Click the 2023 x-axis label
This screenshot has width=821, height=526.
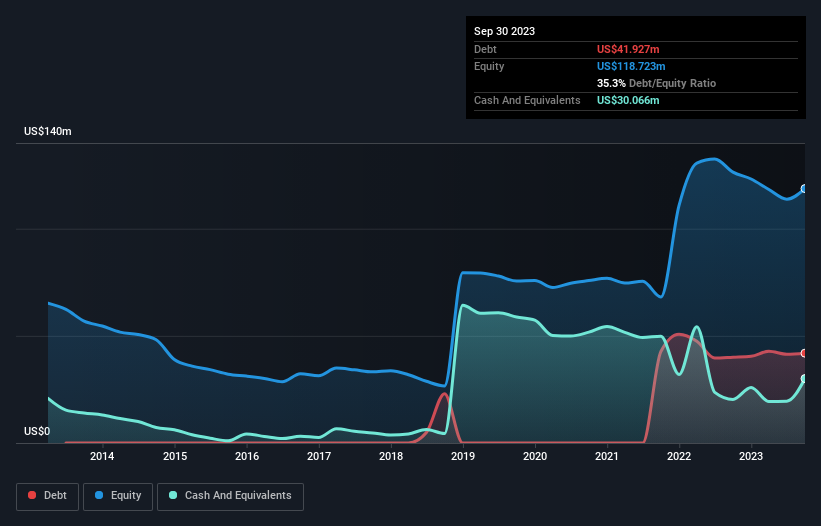click(x=751, y=456)
